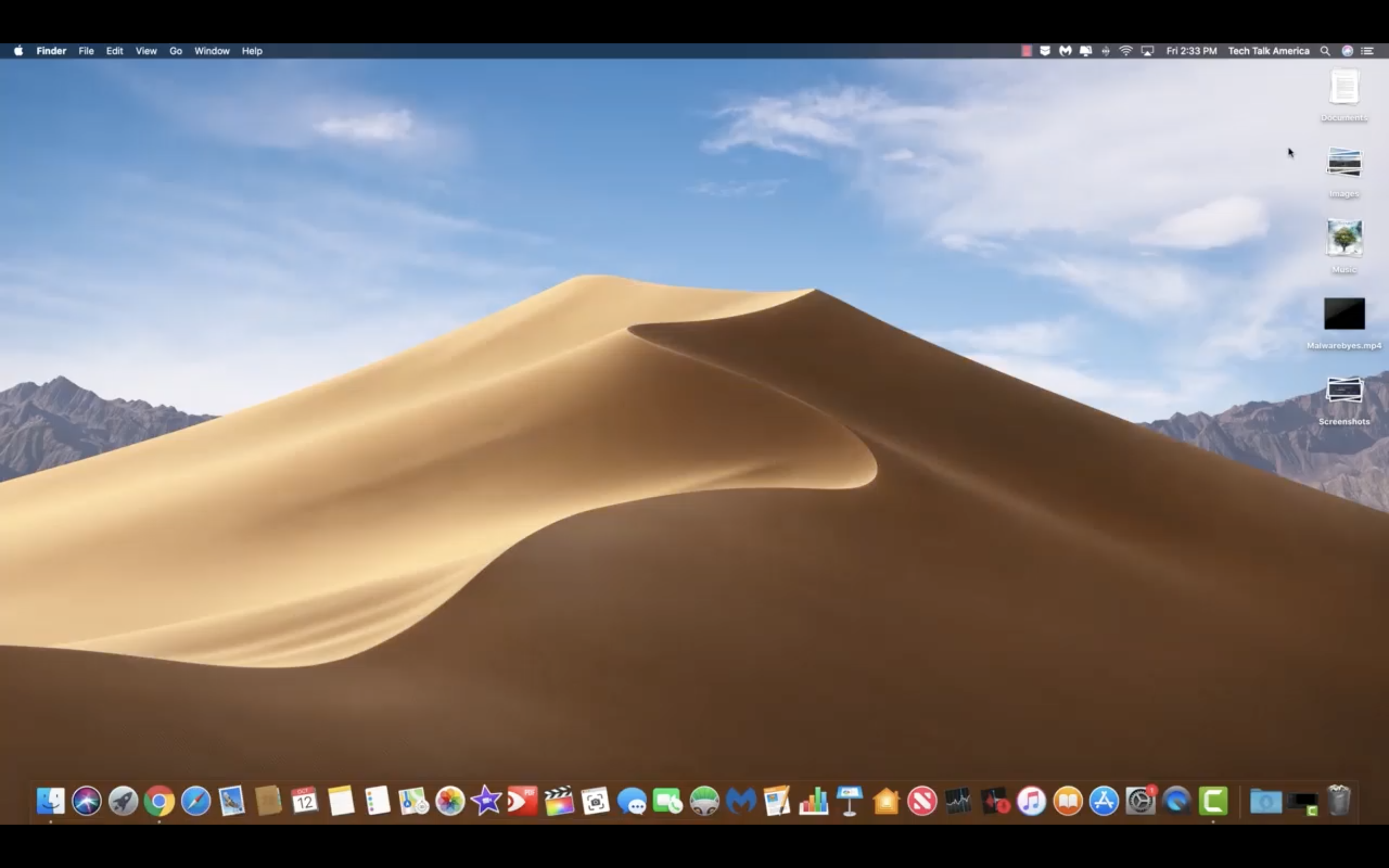
Task: Click the Fri 2:33 PM clock
Action: 1191,51
